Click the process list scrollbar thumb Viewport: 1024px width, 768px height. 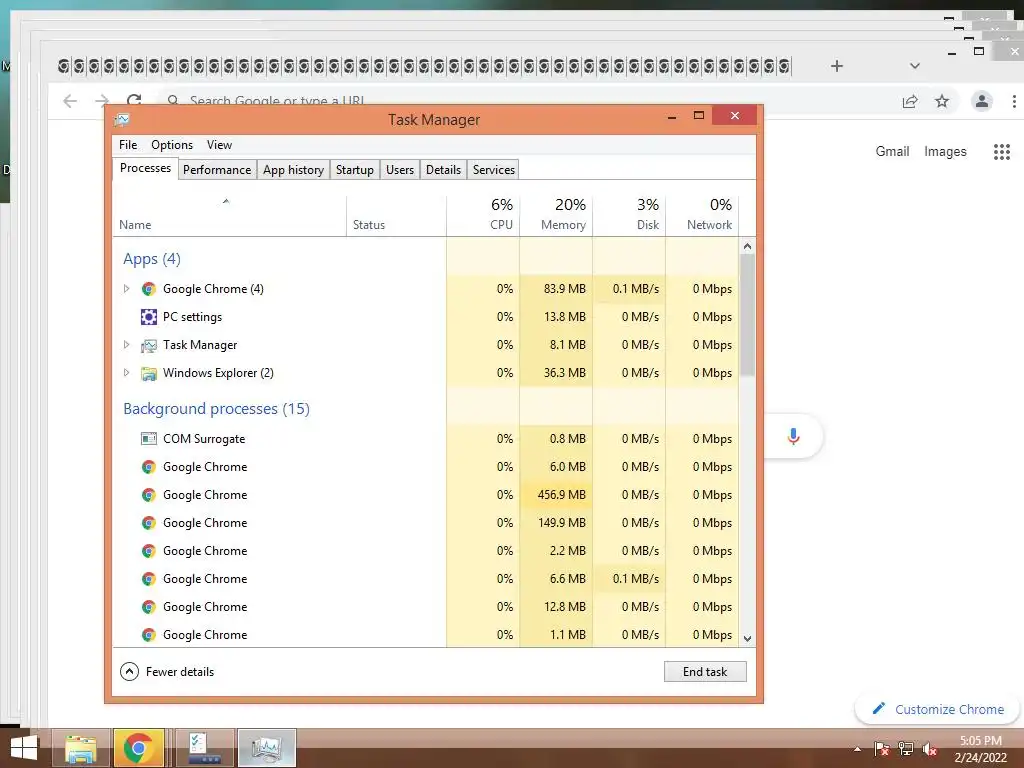pos(748,315)
